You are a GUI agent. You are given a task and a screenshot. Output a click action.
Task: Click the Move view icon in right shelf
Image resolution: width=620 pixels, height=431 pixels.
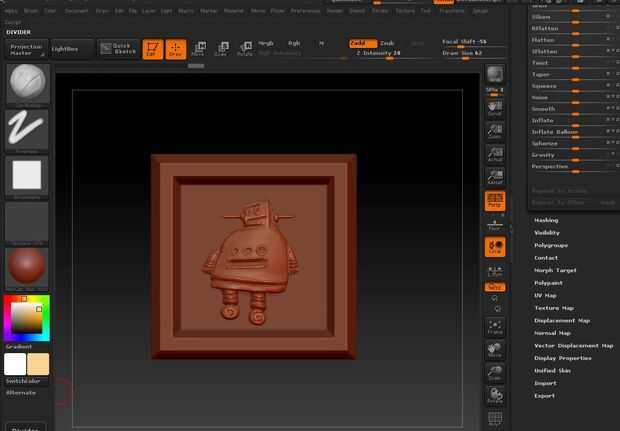coord(495,350)
